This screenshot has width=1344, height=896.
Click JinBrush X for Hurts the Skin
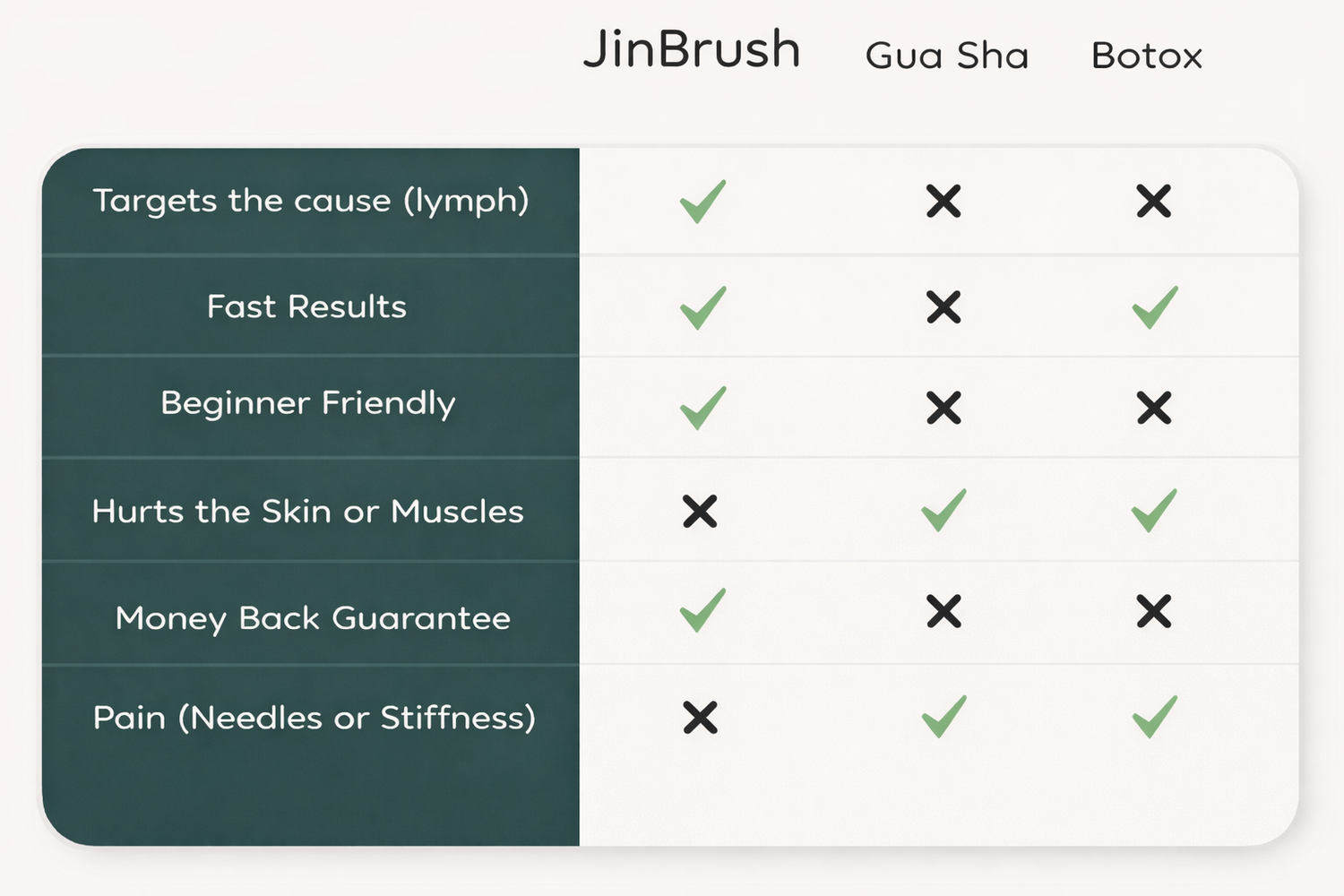(700, 512)
